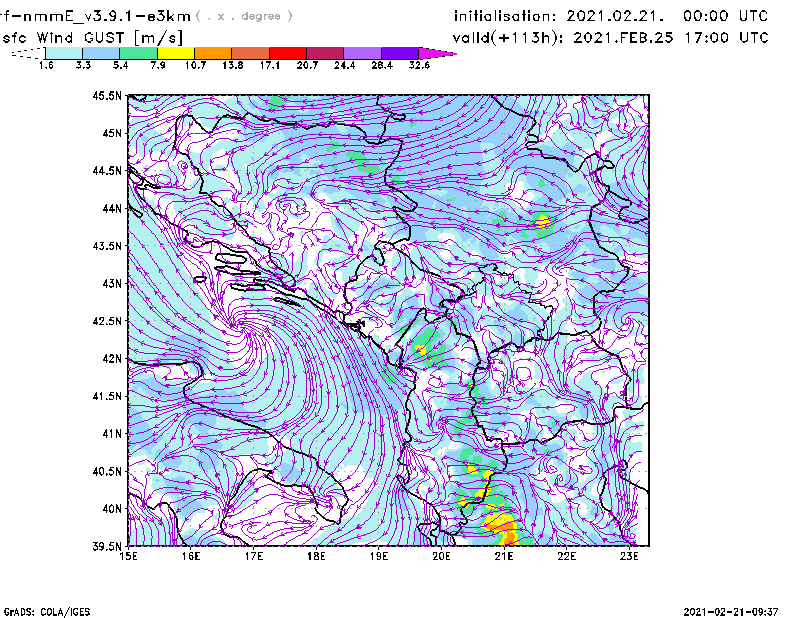Click the "18E" longitude label

[316, 556]
